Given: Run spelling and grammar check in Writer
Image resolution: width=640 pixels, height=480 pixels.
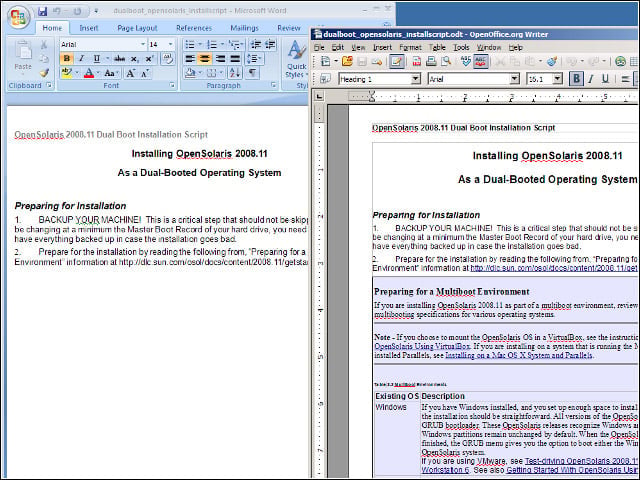Looking at the screenshot, I should [465, 62].
